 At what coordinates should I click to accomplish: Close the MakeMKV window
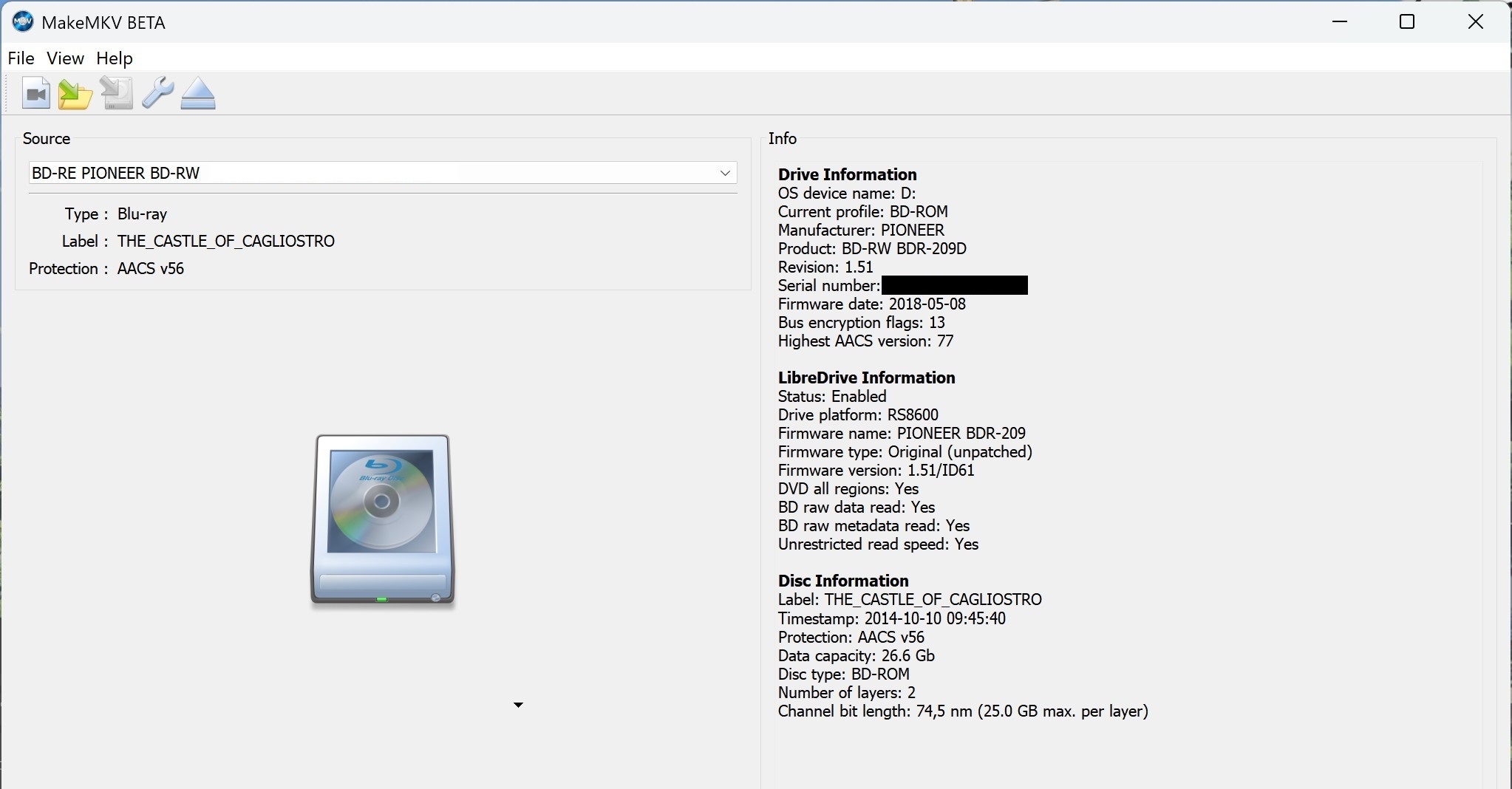coord(1475,22)
